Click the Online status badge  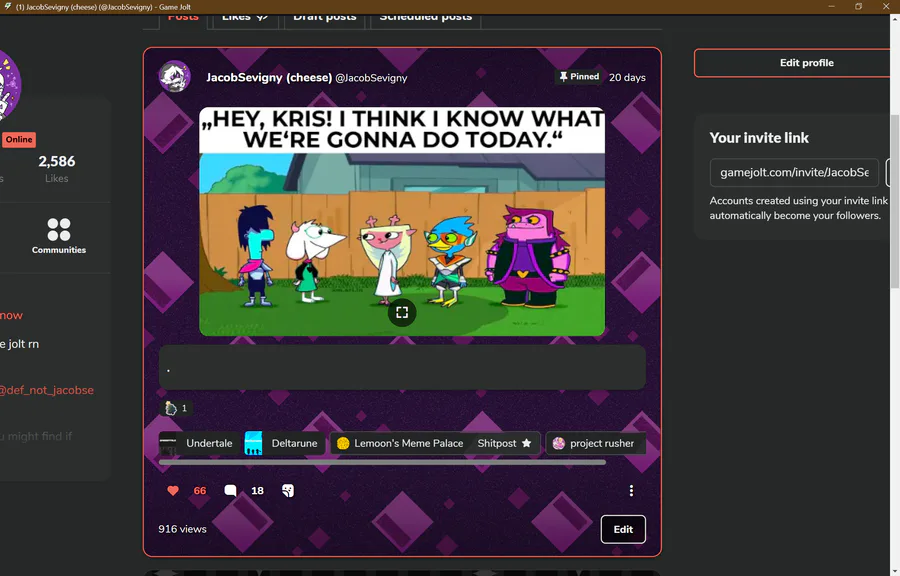(x=19, y=139)
